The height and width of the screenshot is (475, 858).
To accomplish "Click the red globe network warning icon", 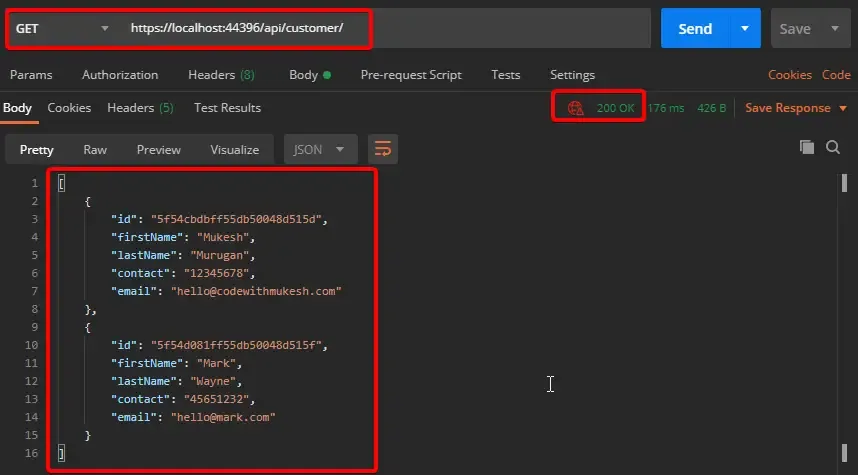I will coord(575,108).
